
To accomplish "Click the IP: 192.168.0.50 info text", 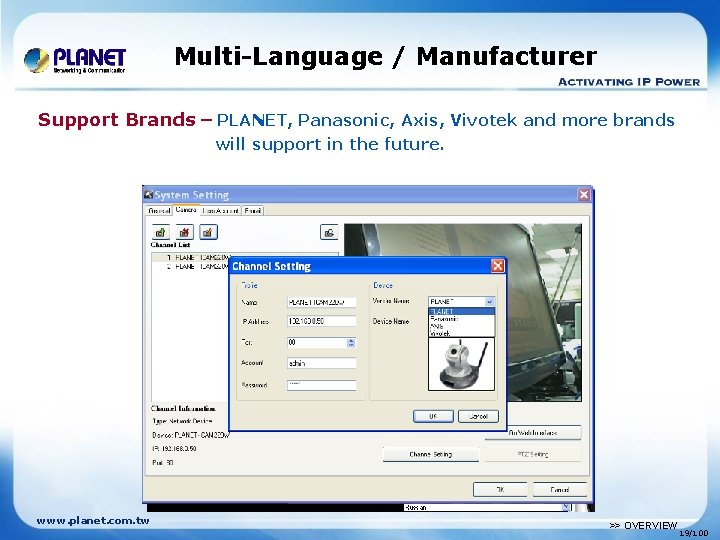I will point(174,449).
